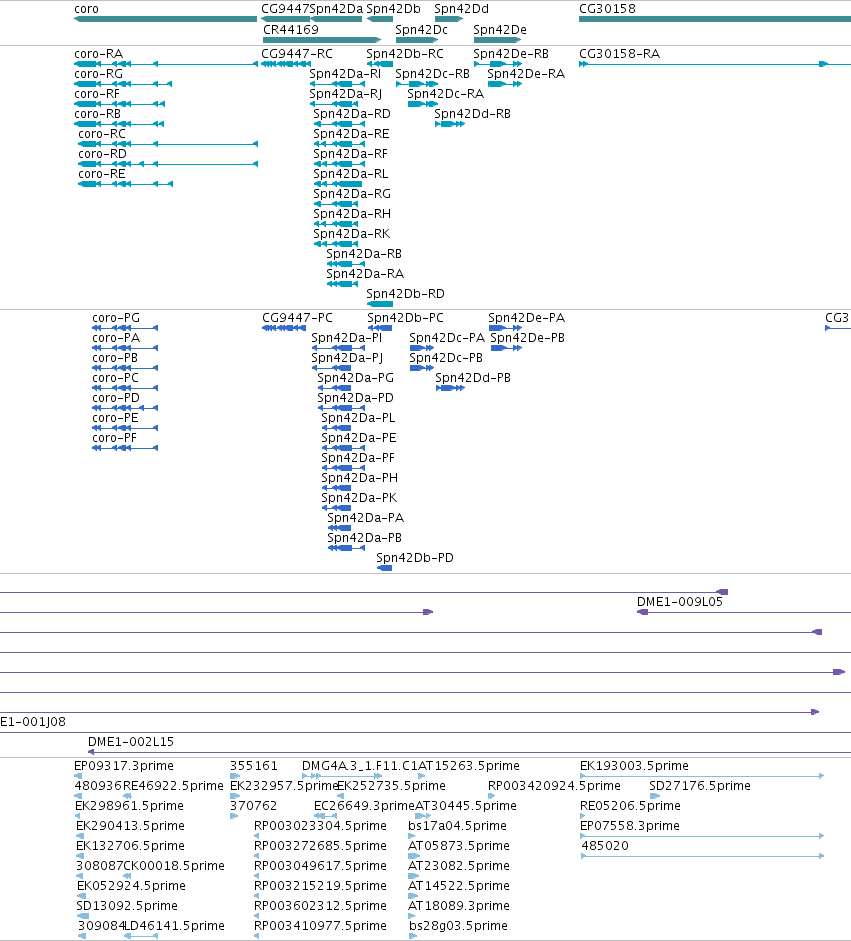Click the E1-001J08 clone label
This screenshot has width=851, height=941.
tap(32, 721)
